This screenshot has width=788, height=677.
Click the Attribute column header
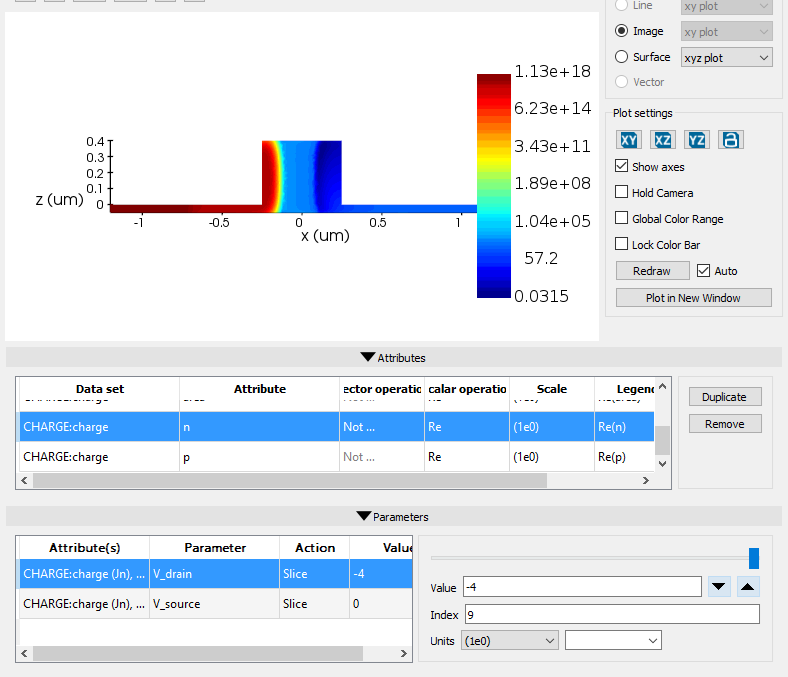point(259,389)
